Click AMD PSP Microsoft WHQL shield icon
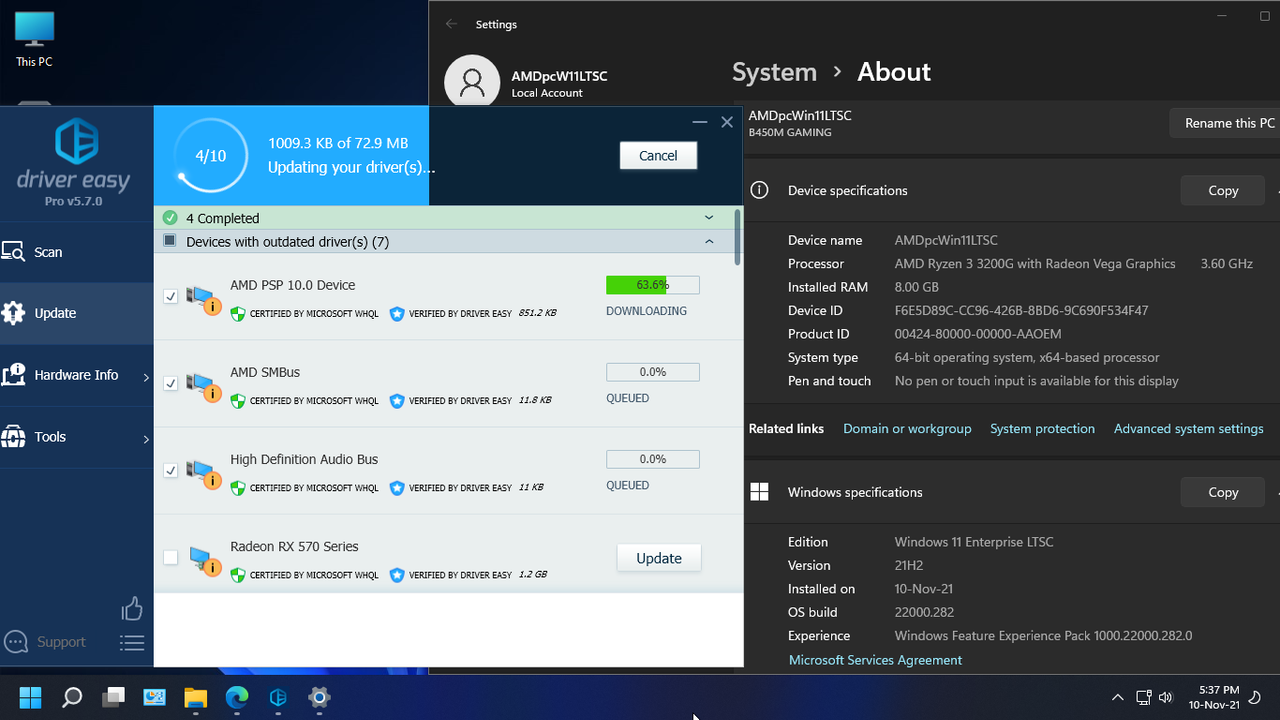The image size is (1280, 720). 238,313
